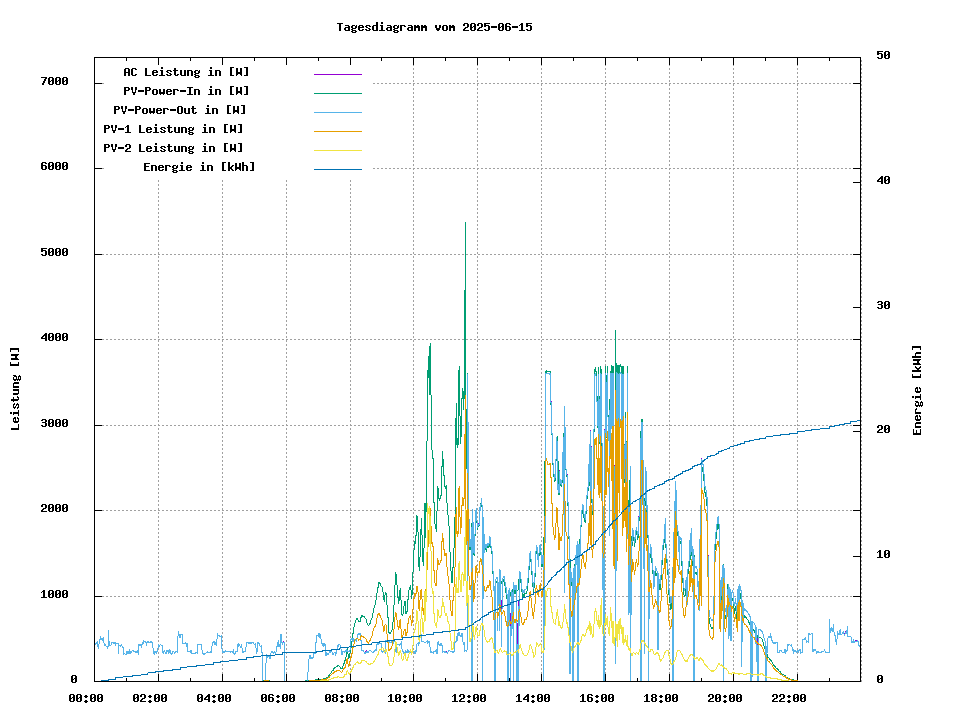The image size is (960, 720).
Task: Select the PV-1 Leistung legend label
Action: point(173,129)
